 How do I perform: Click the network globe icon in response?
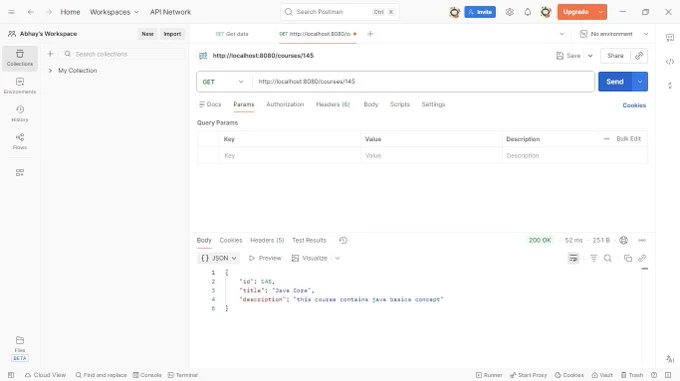623,240
